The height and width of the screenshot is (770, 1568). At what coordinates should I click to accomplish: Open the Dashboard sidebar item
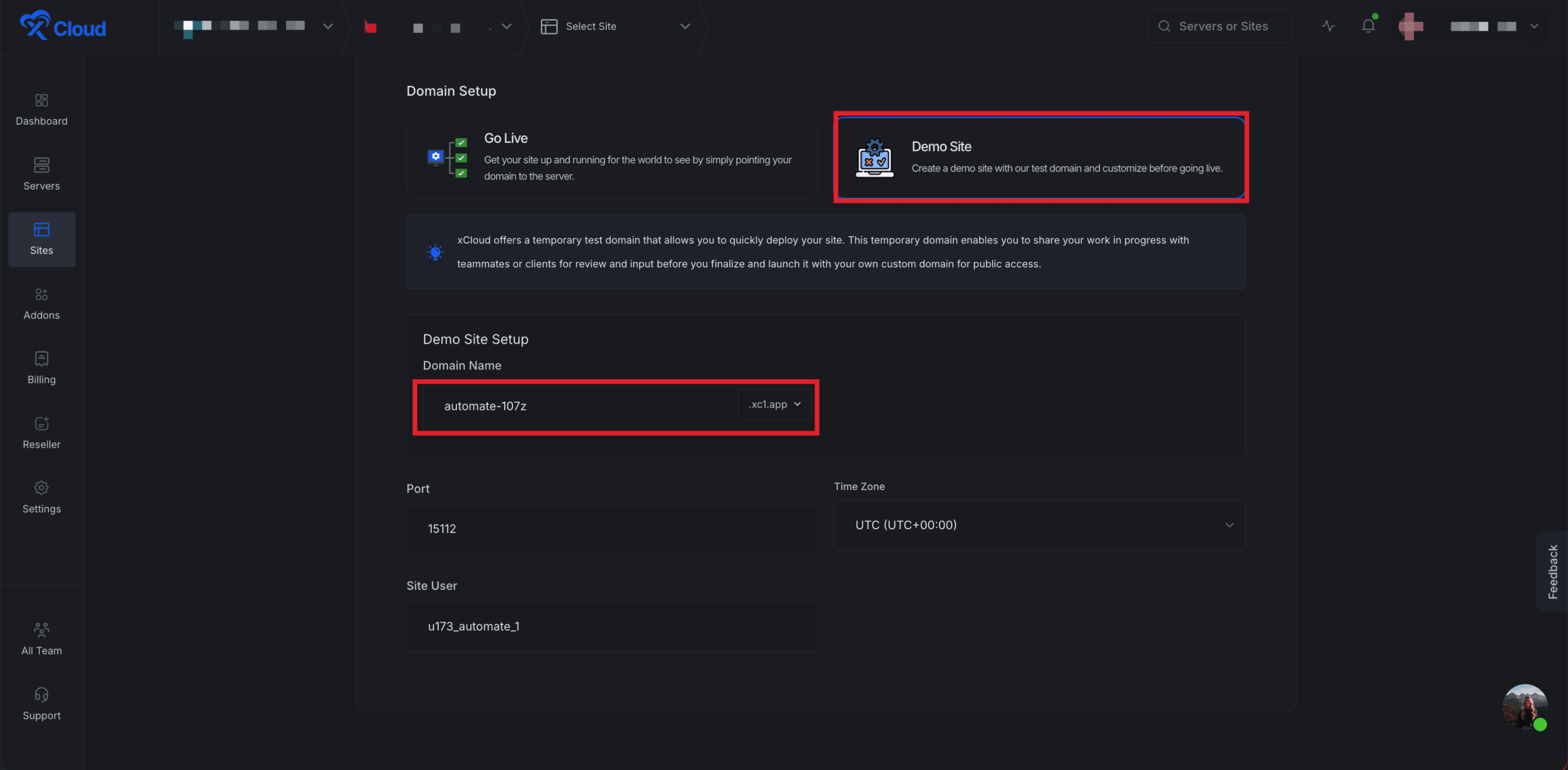[x=42, y=110]
